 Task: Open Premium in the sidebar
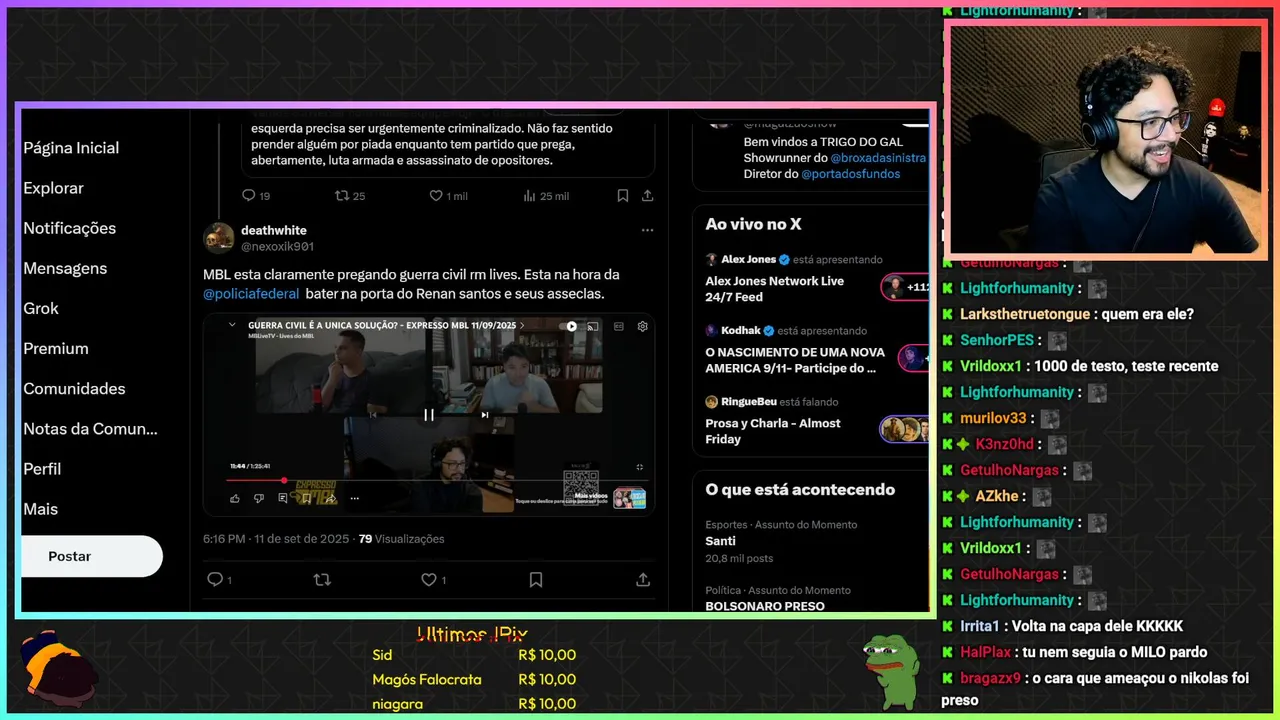click(x=56, y=348)
